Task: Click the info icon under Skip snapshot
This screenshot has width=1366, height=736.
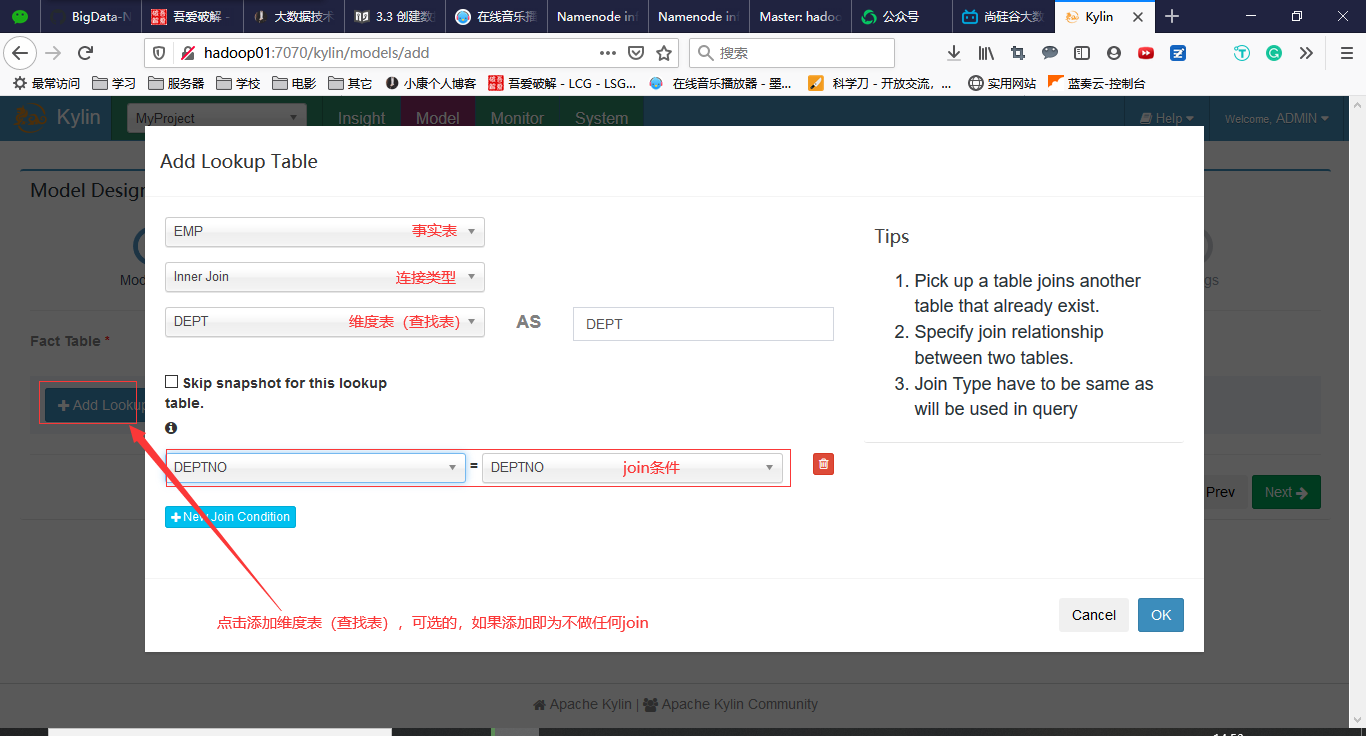Action: tap(171, 428)
